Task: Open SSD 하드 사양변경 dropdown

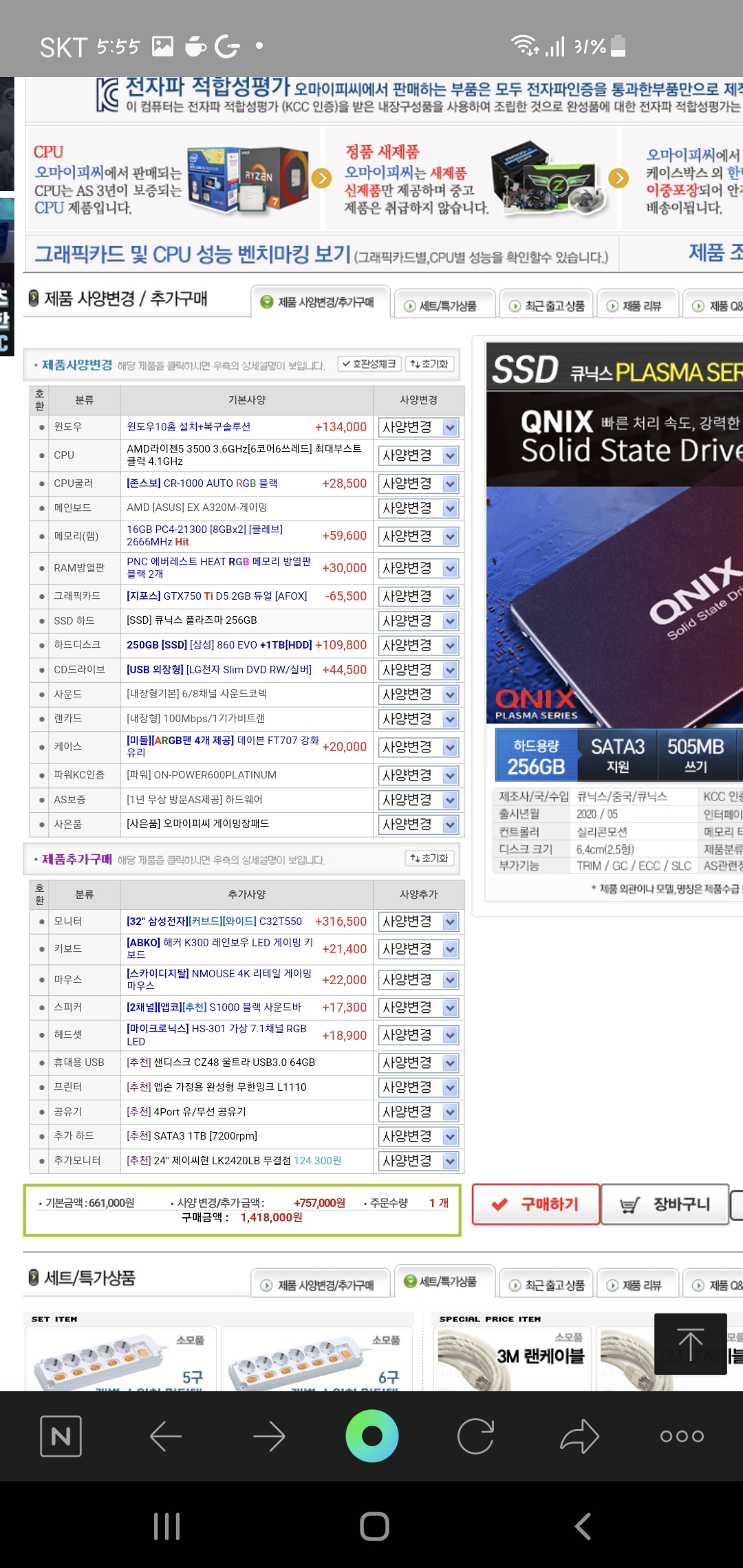Action: 418,621
